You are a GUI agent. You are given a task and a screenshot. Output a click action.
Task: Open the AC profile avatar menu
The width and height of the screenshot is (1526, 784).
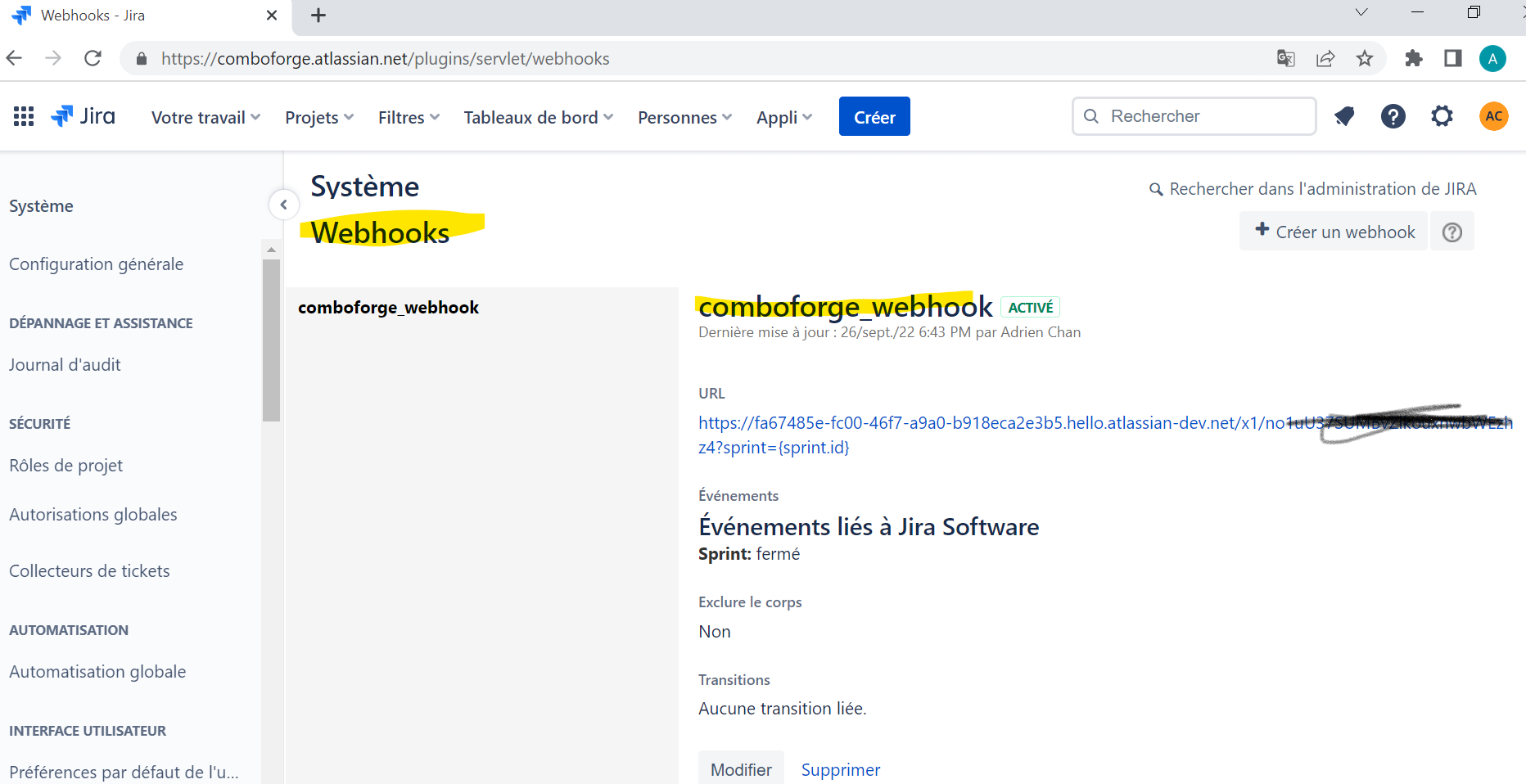coord(1493,116)
